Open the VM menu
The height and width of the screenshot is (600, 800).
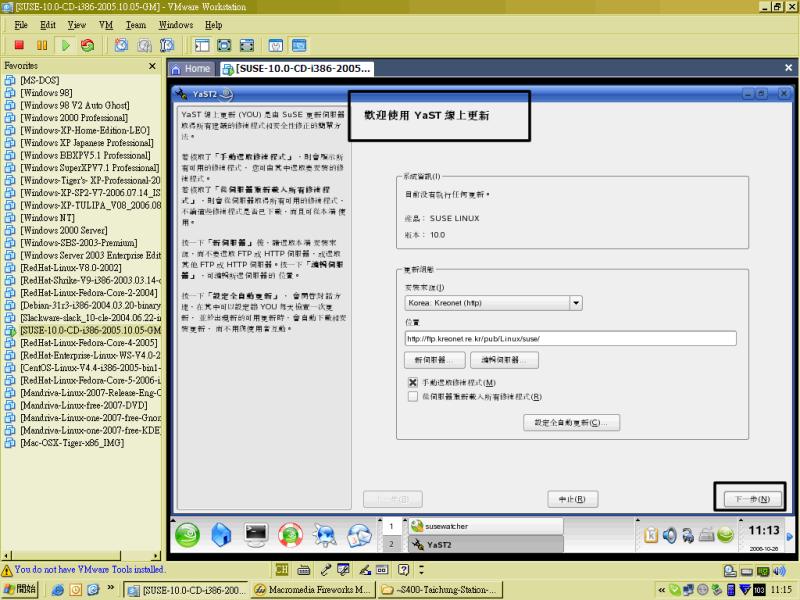click(106, 25)
